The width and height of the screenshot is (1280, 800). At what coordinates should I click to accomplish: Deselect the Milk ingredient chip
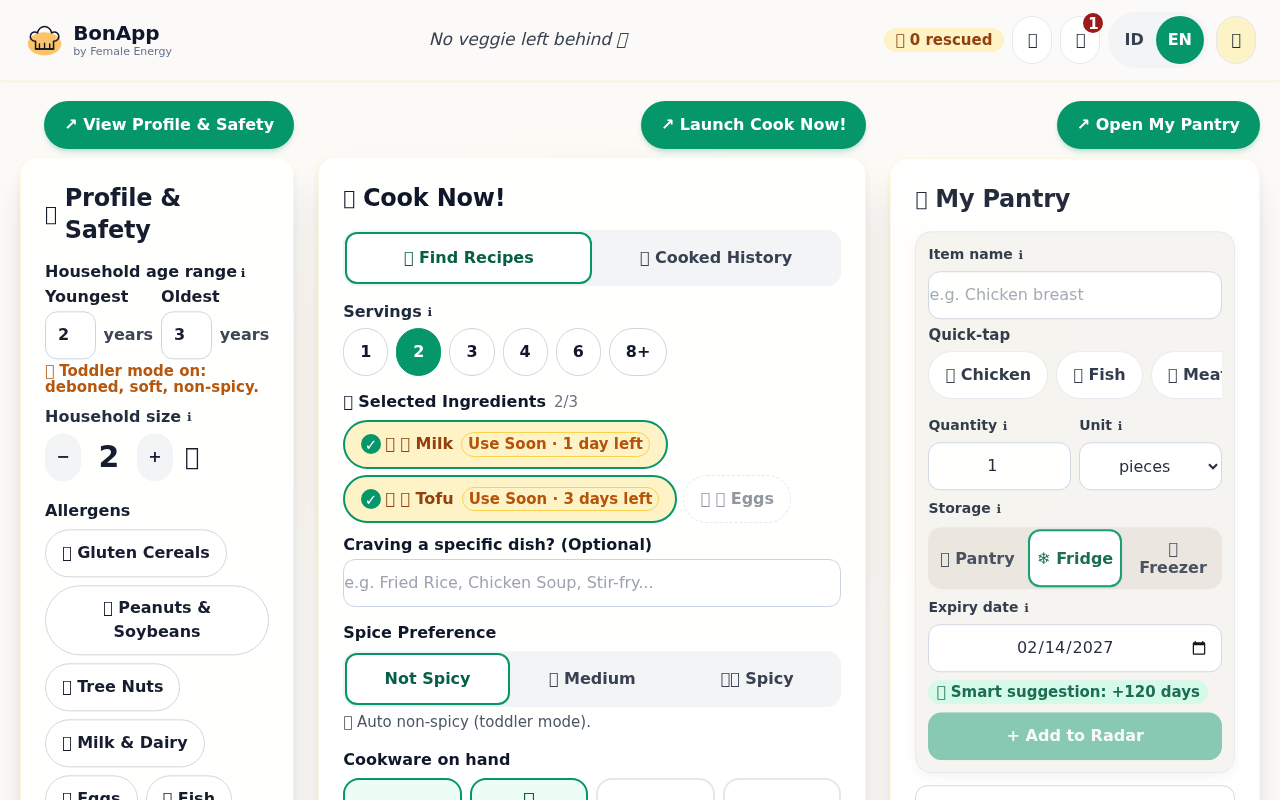point(505,444)
